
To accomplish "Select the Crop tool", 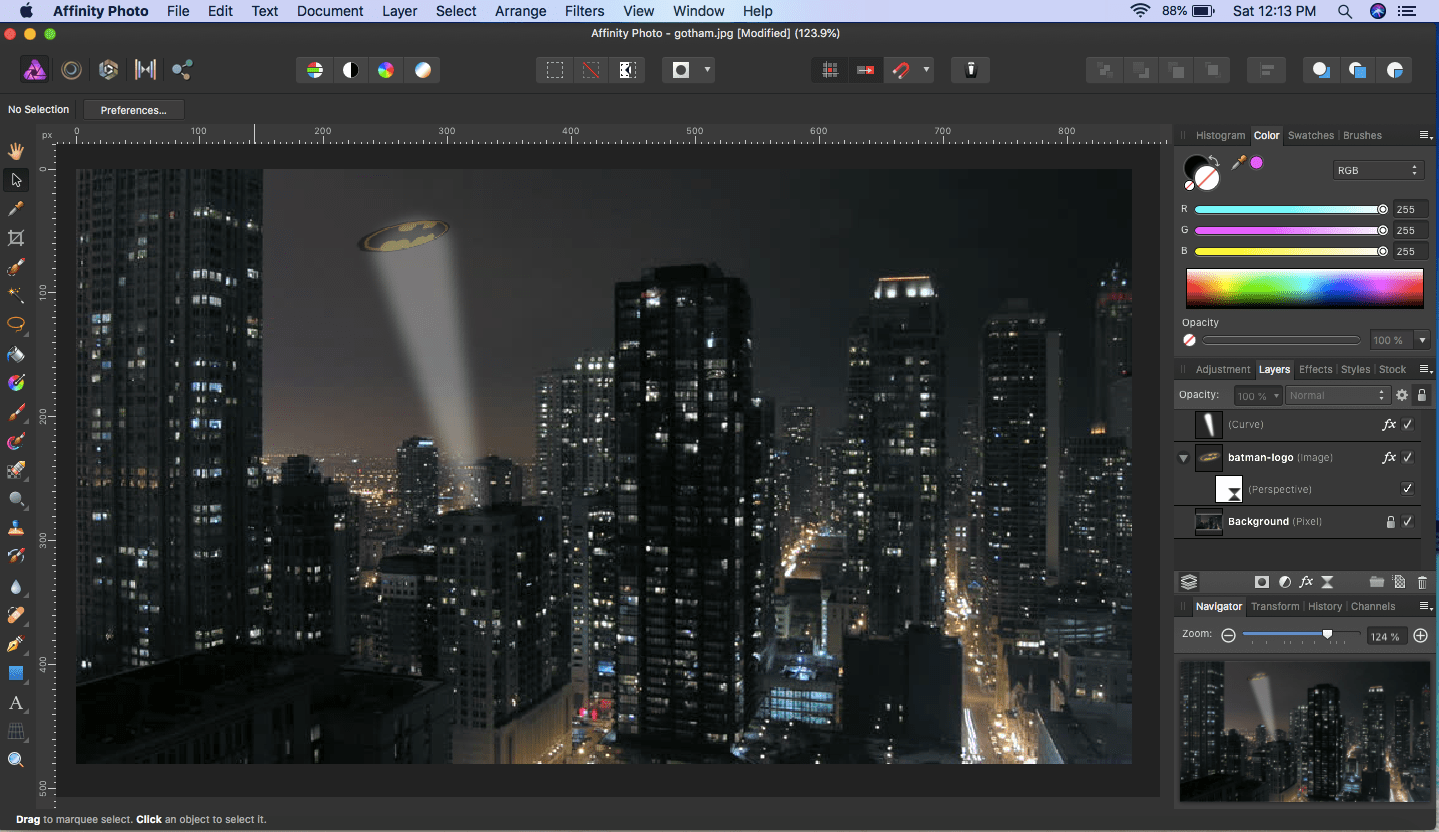I will click(x=16, y=238).
